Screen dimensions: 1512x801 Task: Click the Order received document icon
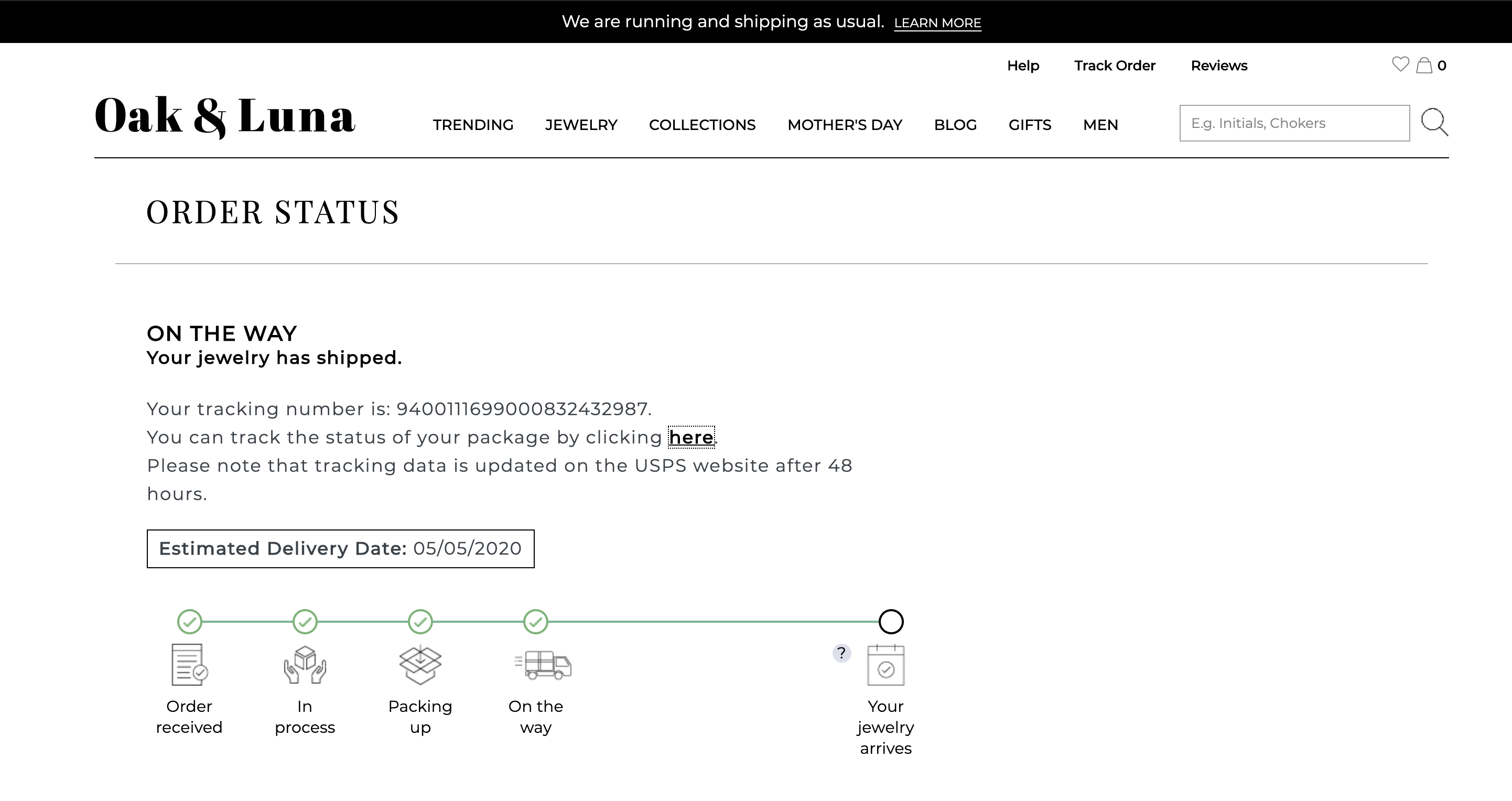coord(189,665)
